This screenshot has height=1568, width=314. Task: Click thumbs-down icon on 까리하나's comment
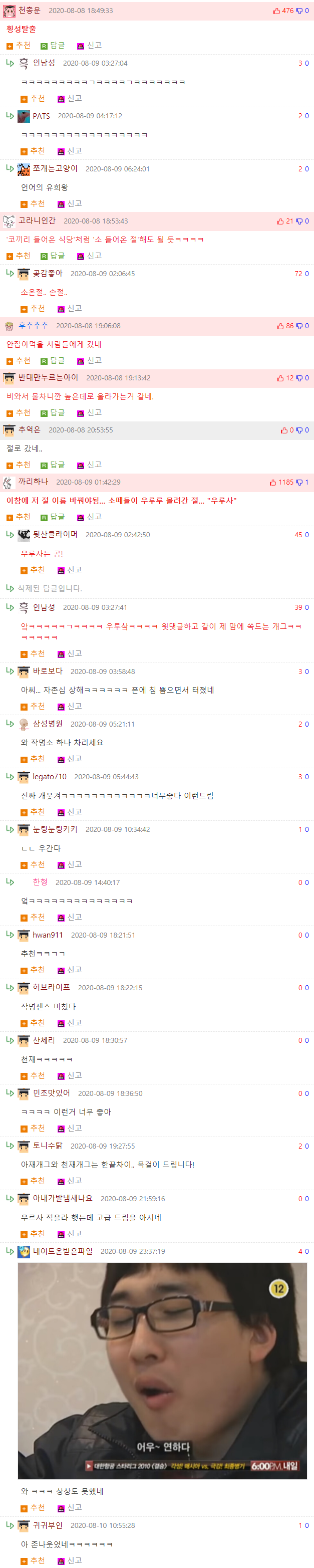click(299, 483)
